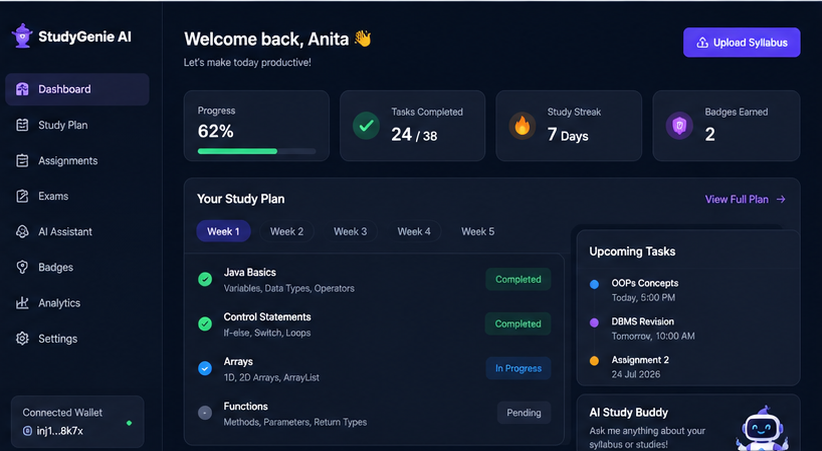The width and height of the screenshot is (822, 451).
Task: Click the Analytics chart icon
Action: point(22,303)
